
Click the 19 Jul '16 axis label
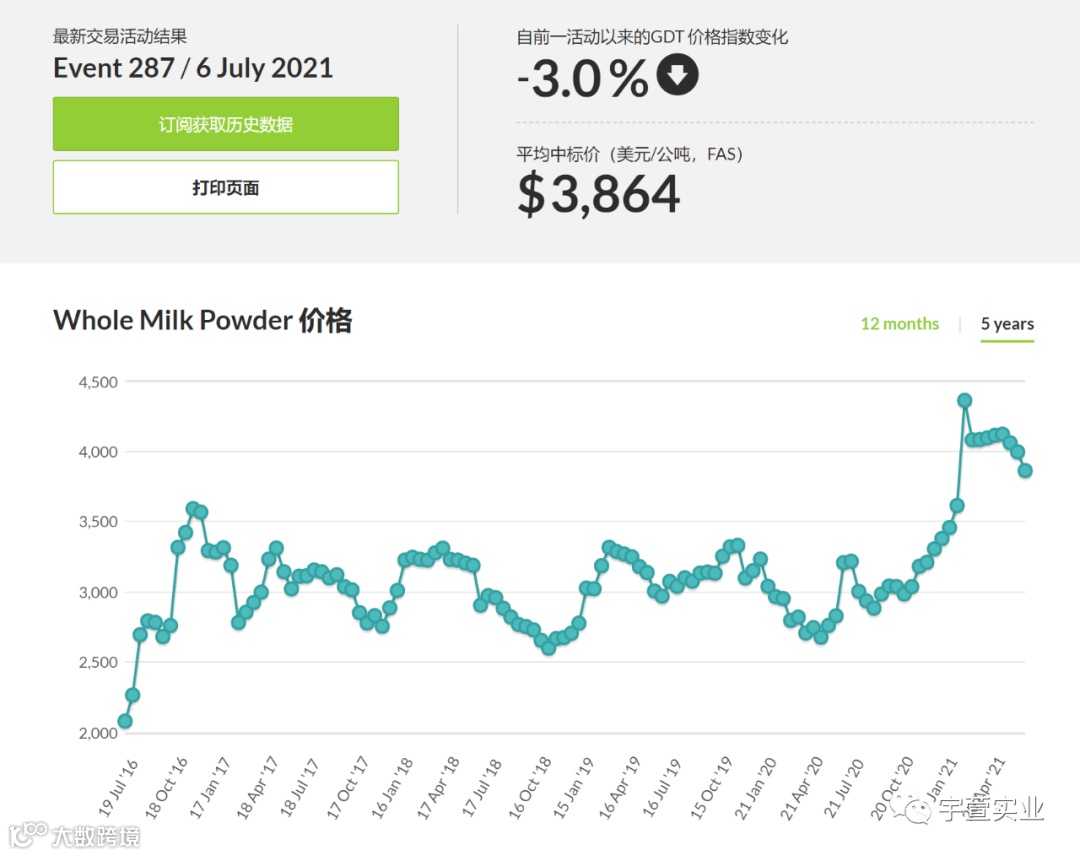point(118,789)
